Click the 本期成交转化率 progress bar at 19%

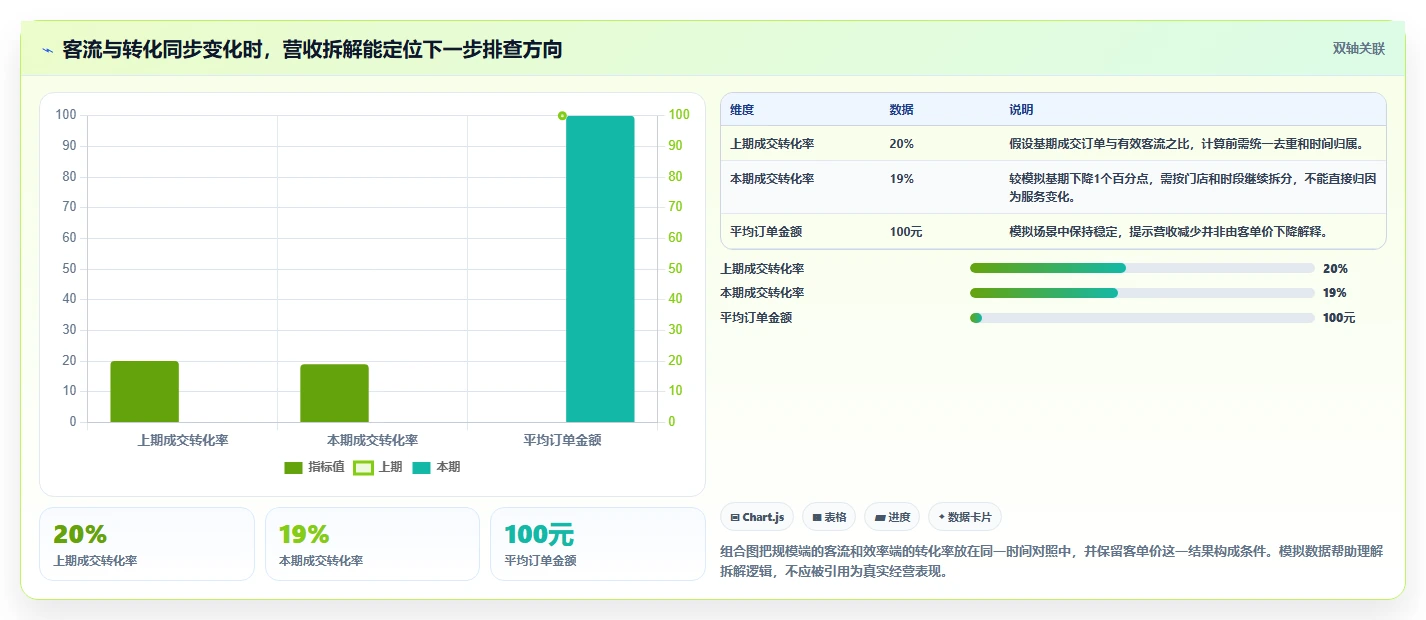coord(1142,293)
